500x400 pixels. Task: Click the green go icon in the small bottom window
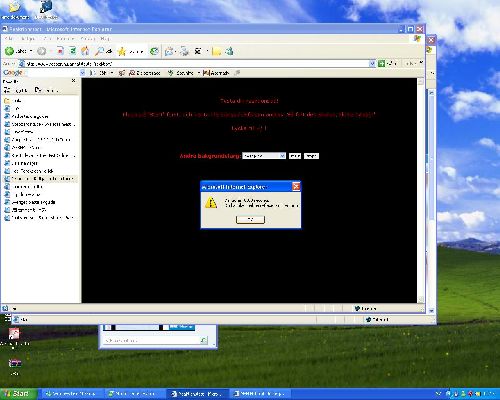[x=204, y=340]
